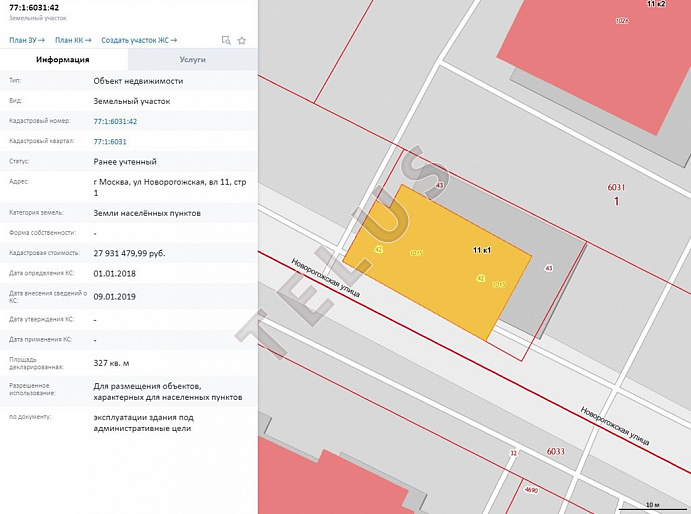The width and height of the screenshot is (691, 514).
Task: Open the План КК link
Action: pos(73,40)
